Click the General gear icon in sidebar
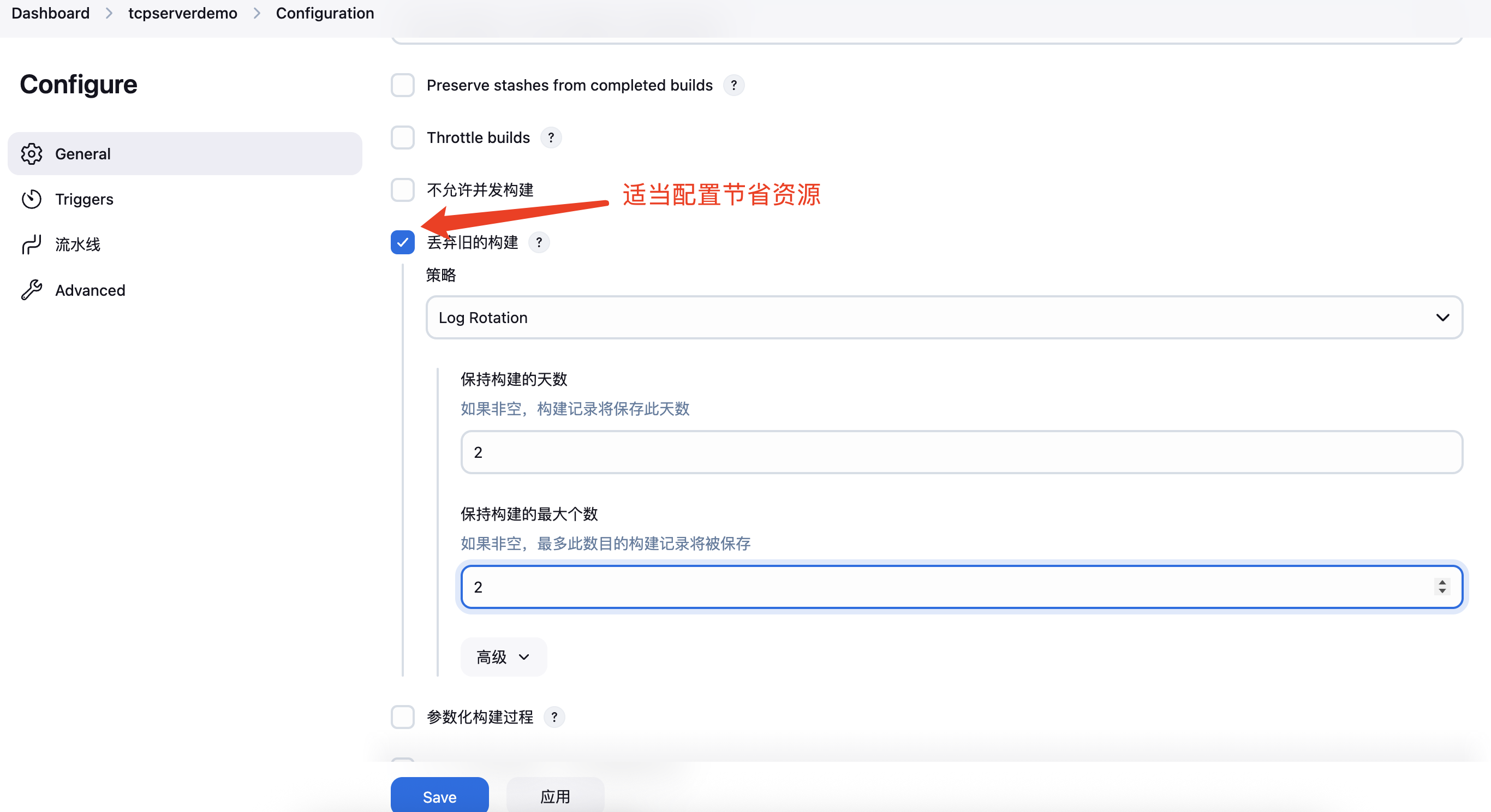 (31, 154)
